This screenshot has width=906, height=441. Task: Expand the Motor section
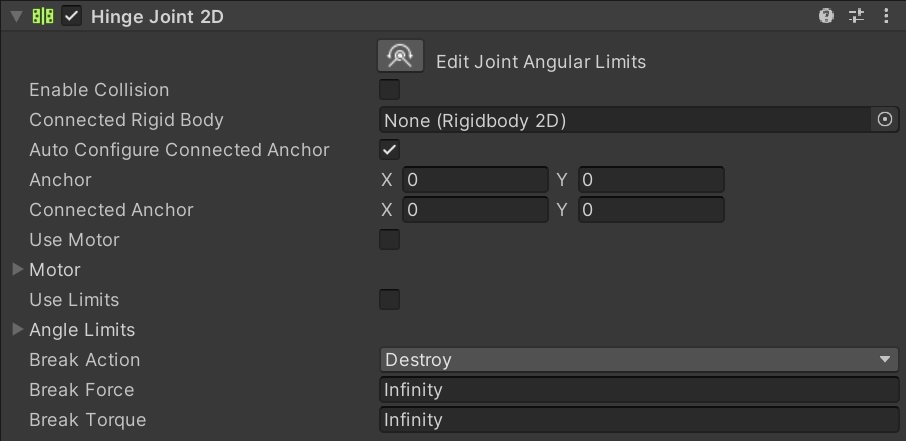[x=17, y=270]
